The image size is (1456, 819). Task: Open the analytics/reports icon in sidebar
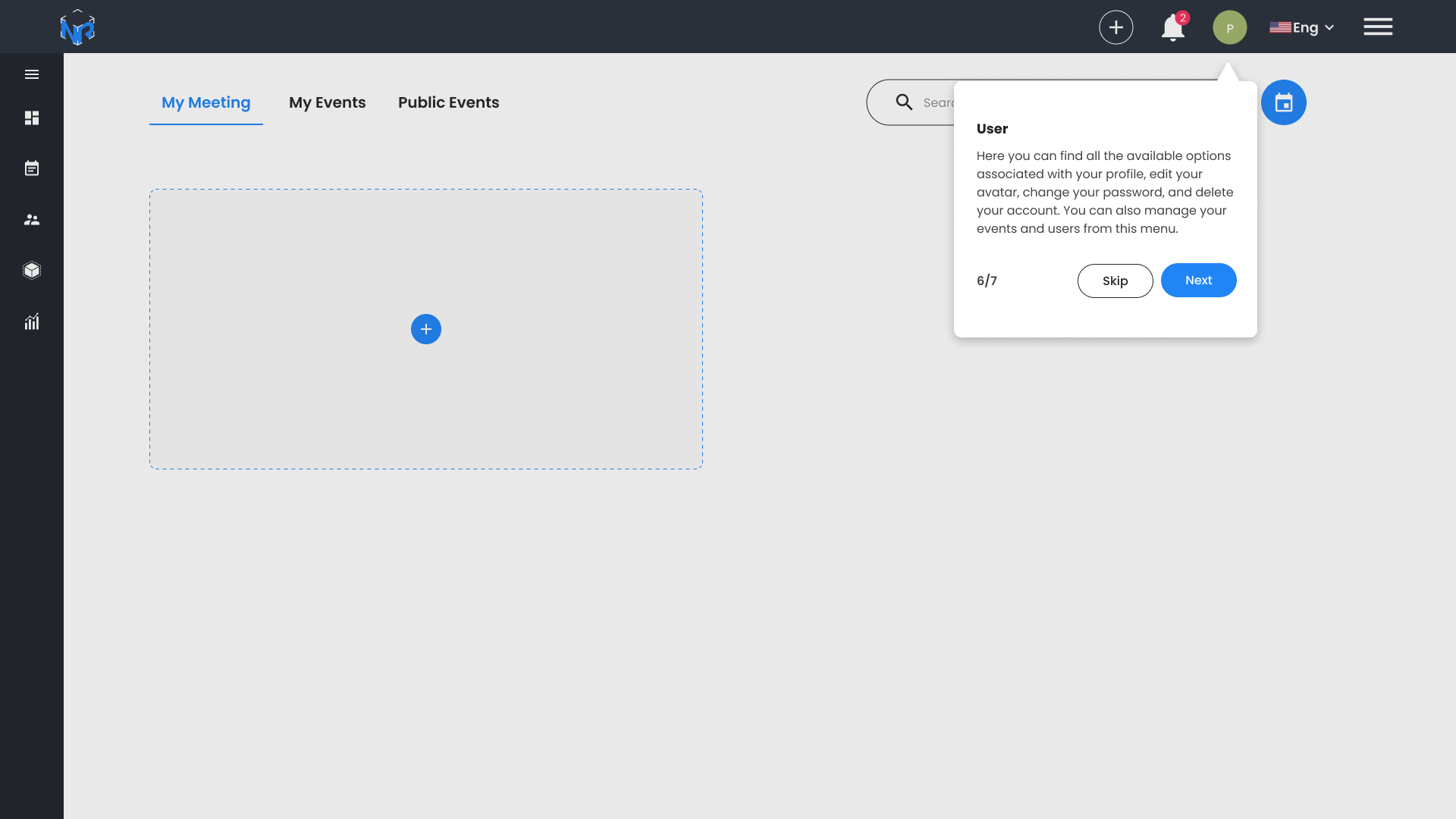point(31,322)
